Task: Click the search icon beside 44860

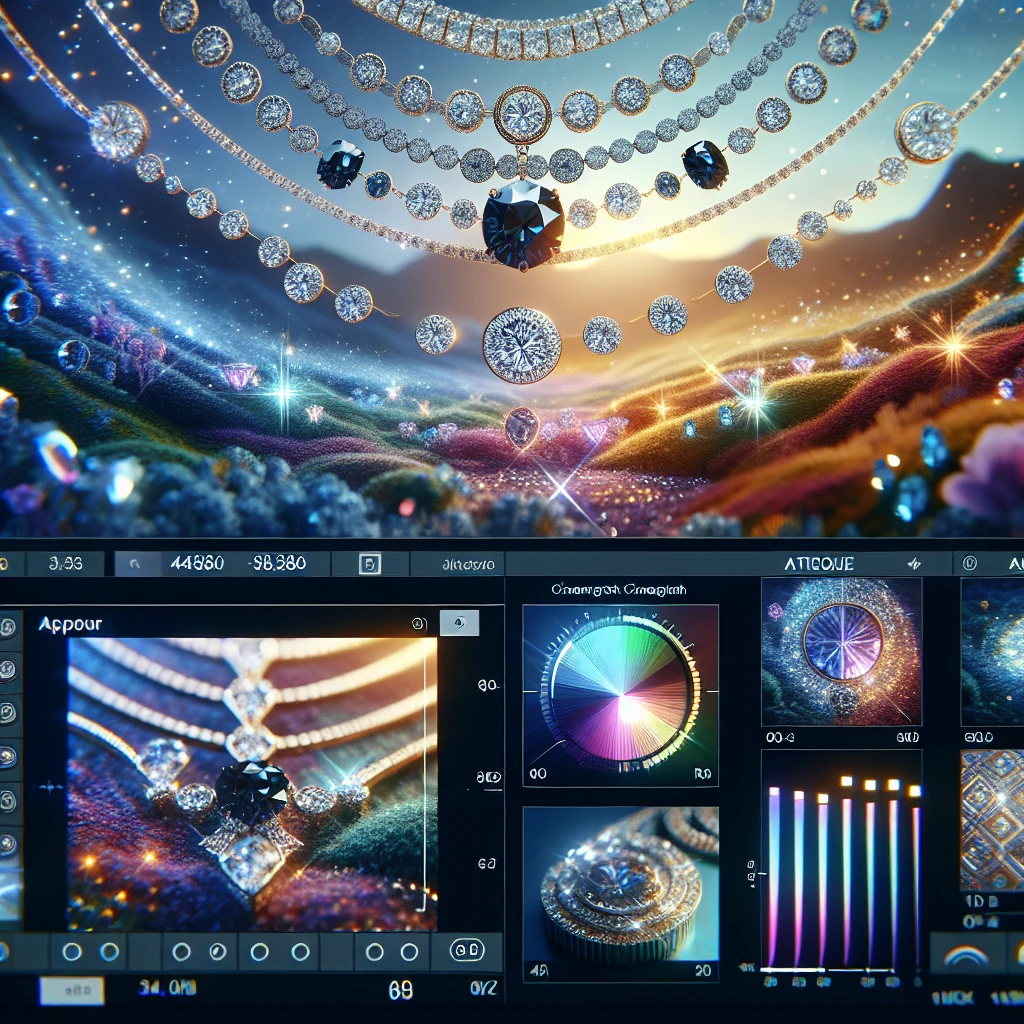Action: [x=135, y=564]
